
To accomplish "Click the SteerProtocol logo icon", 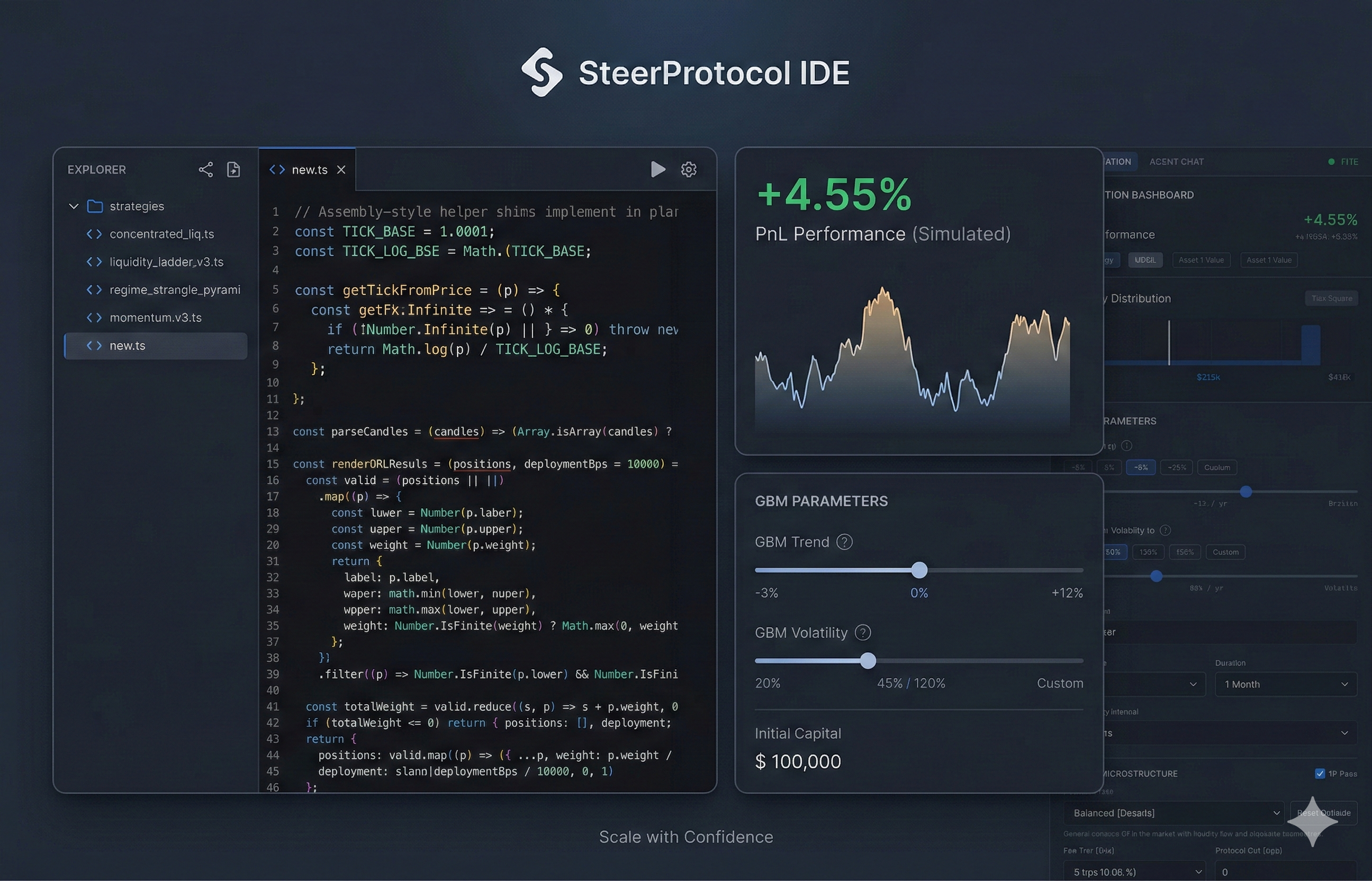I will (541, 72).
